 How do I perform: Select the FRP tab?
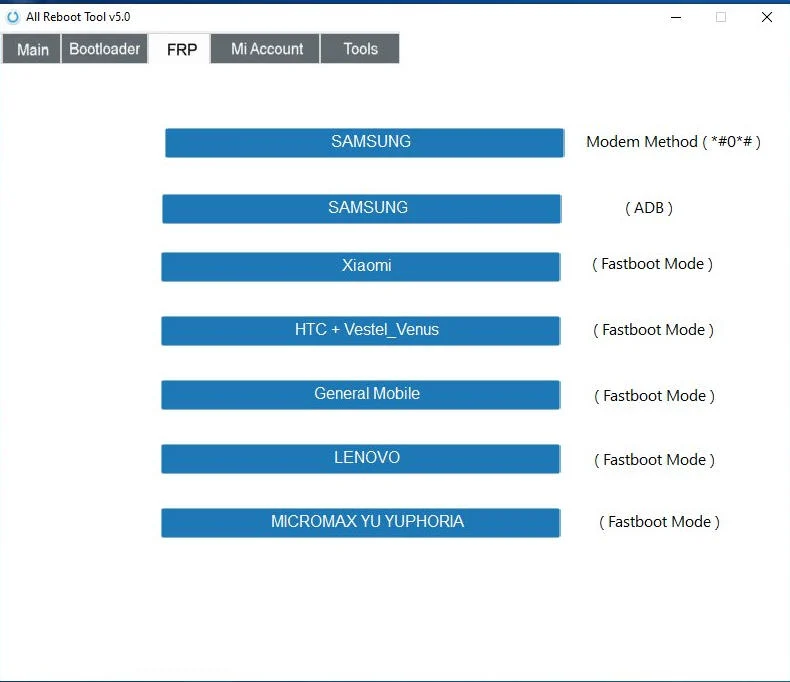click(181, 49)
